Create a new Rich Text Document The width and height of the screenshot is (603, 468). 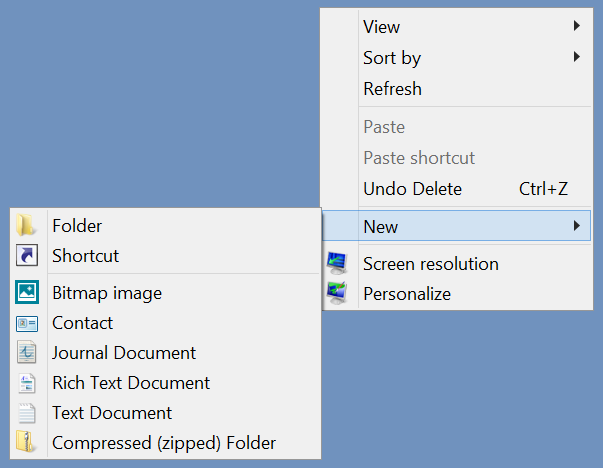click(166, 383)
